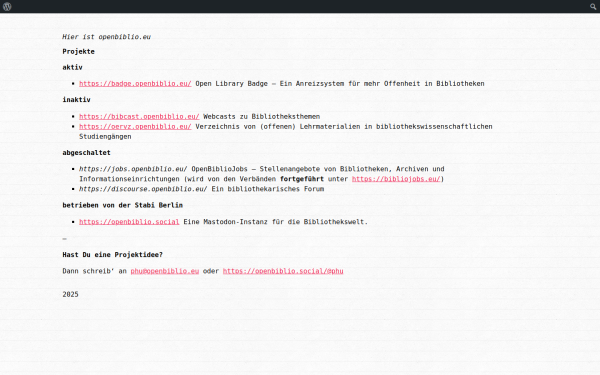Viewport: 600px width, 375px height.
Task: Click the 'abgeschaltet' heading
Action: (x=86, y=152)
